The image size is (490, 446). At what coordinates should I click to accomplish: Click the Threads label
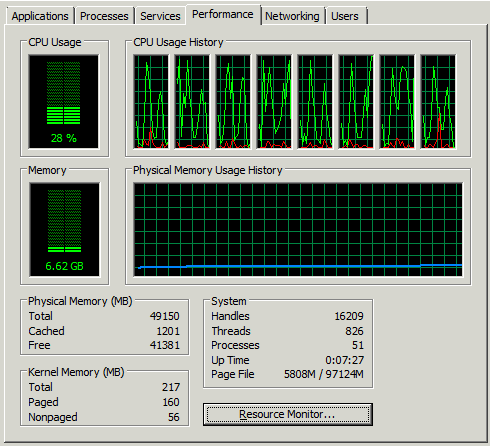(x=231, y=331)
